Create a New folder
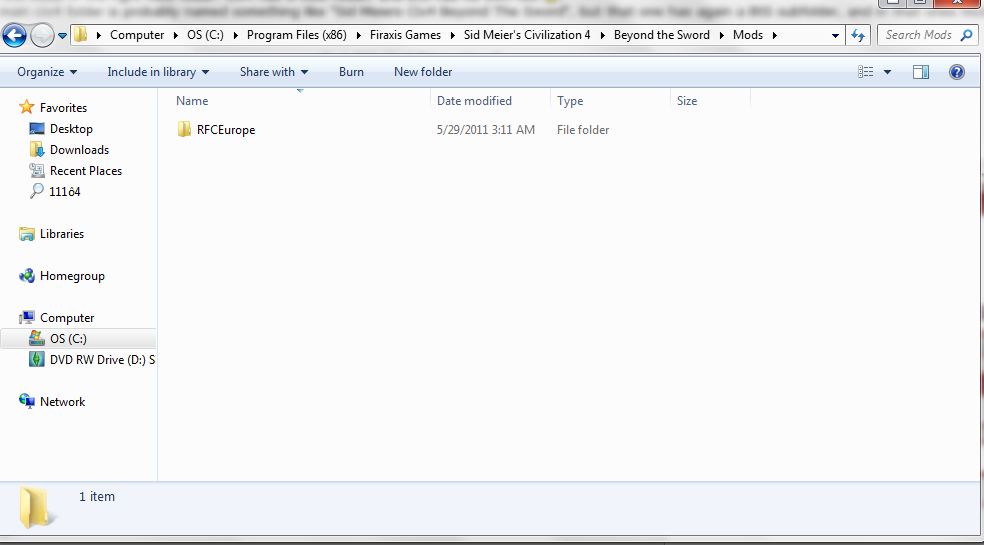This screenshot has width=984, height=545. 423,72
